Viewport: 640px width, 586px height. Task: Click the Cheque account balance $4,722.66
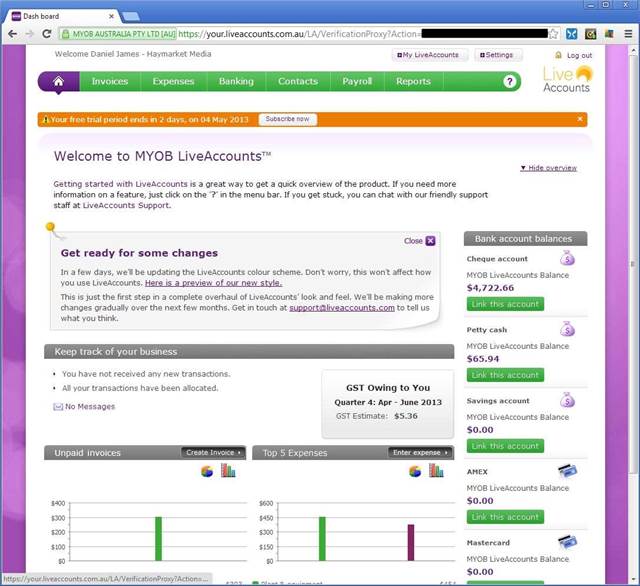491,288
